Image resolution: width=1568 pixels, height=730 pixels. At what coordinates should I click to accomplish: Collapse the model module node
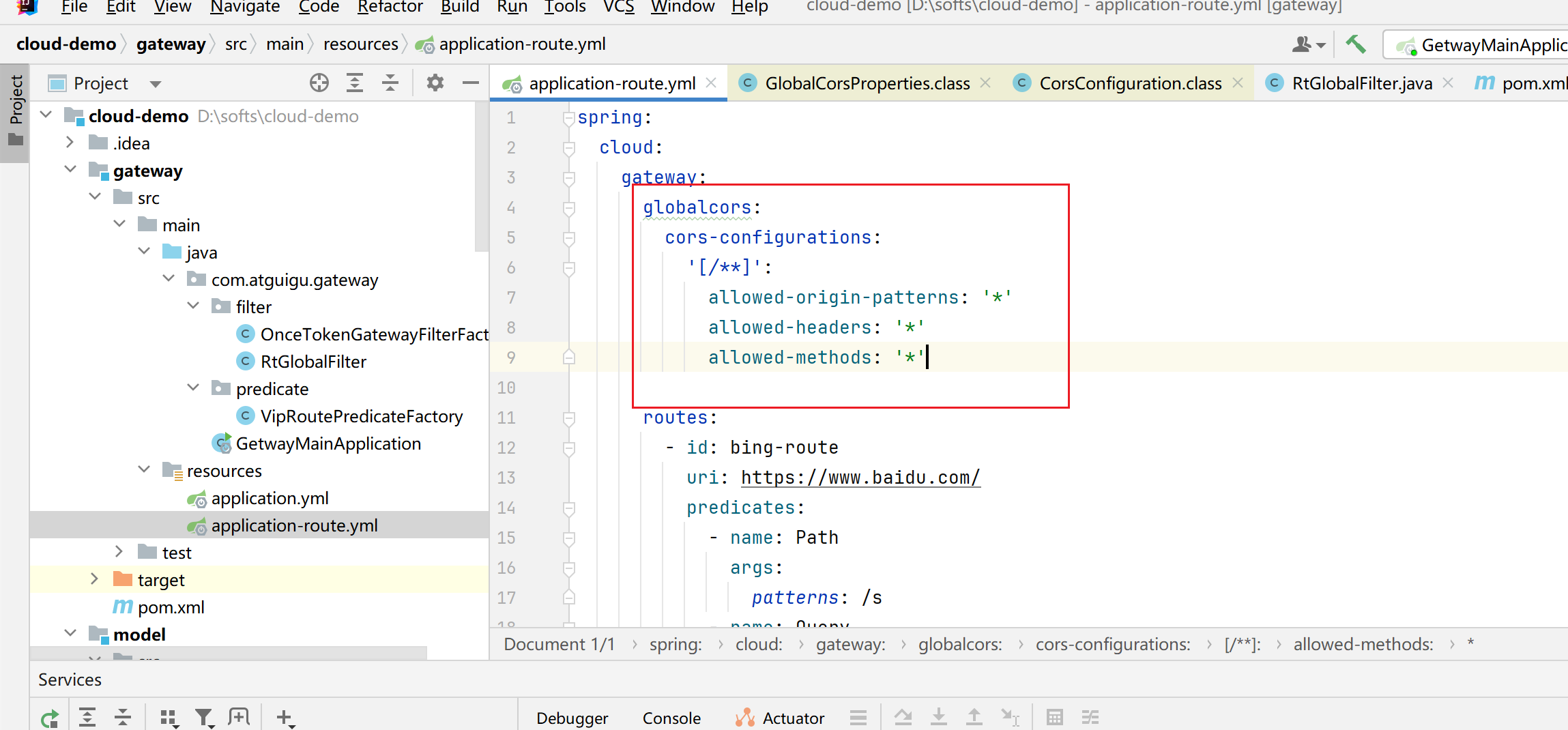point(70,634)
